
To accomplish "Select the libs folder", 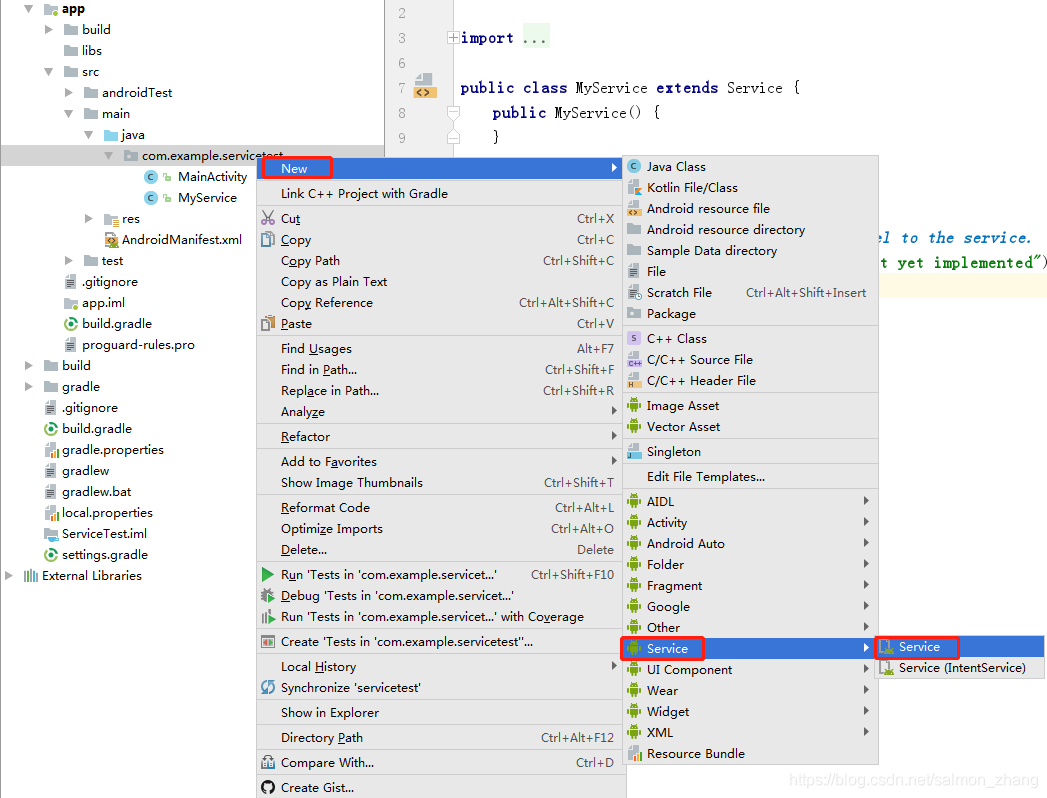I will [91, 50].
